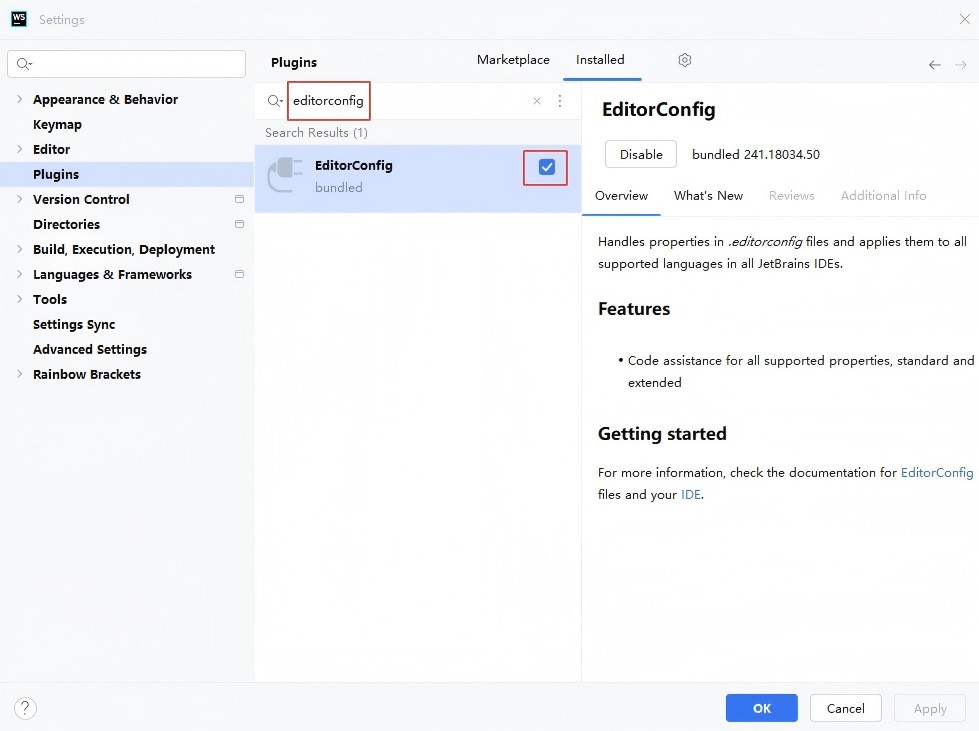
Task: Open the Additional Info tab
Action: [883, 196]
